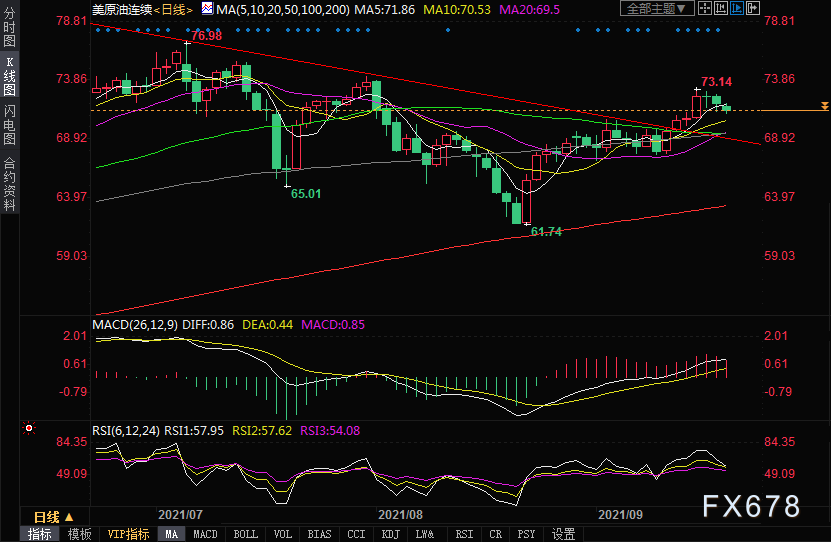Screen dimensions: 831x542
Task: Click the 日线 period label in chart title
Action: 173,10
